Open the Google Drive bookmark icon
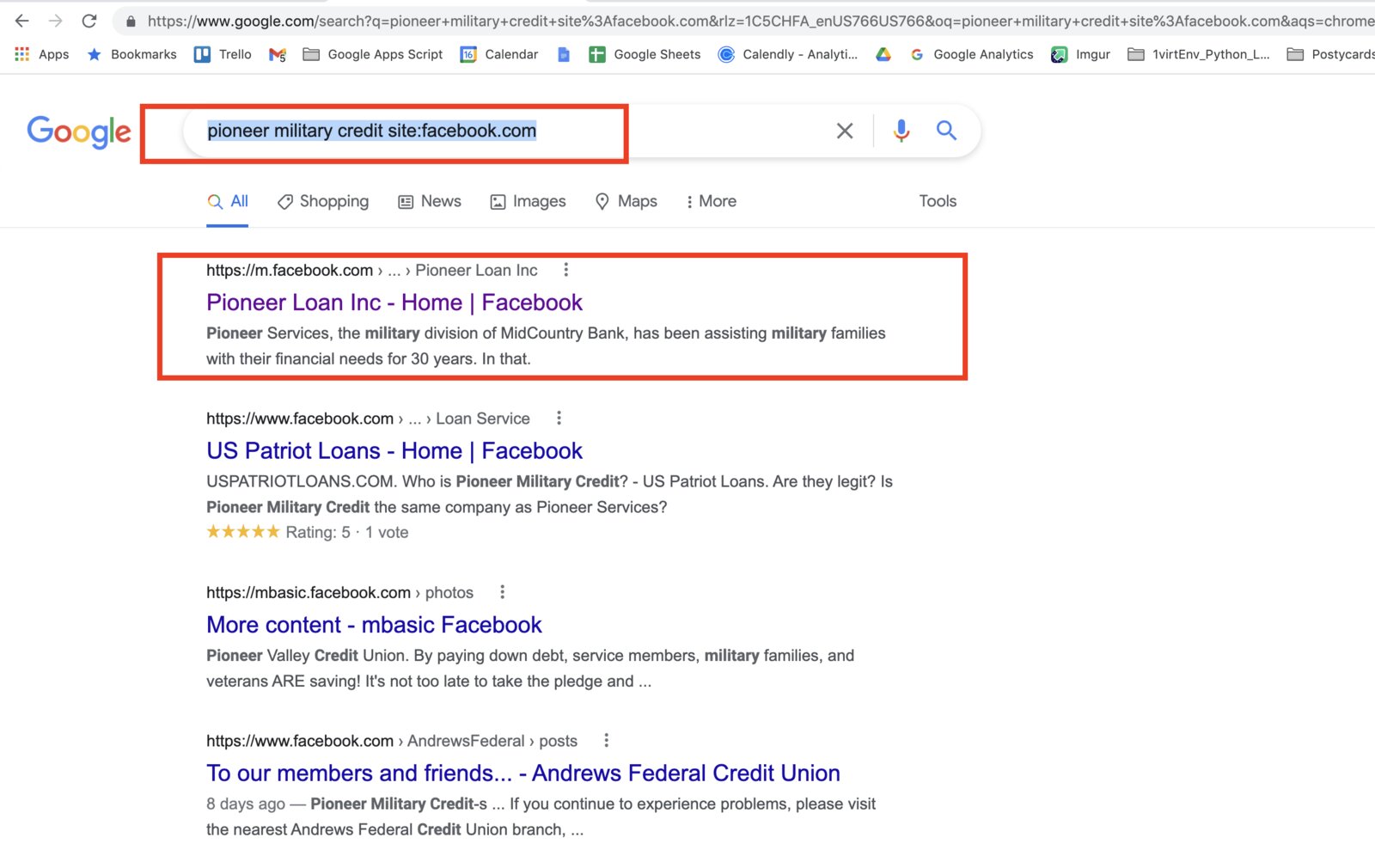1375x868 pixels. click(883, 54)
